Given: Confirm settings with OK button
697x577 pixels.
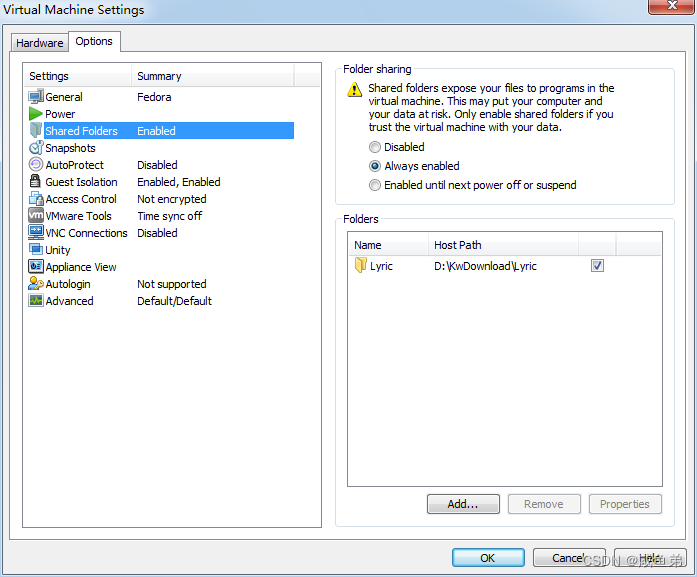Looking at the screenshot, I should pos(488,558).
